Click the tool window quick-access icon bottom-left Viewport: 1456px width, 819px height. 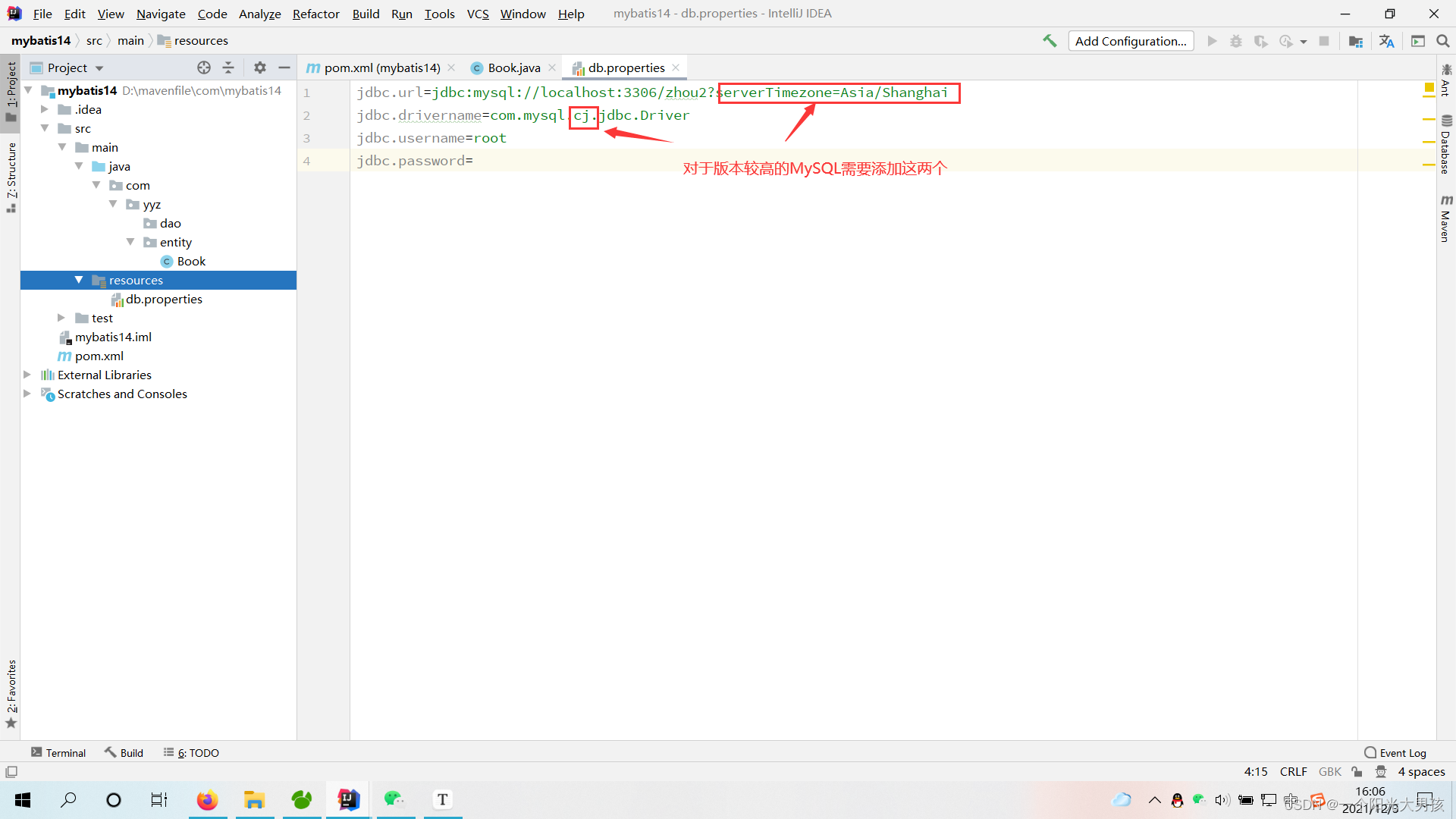click(11, 771)
